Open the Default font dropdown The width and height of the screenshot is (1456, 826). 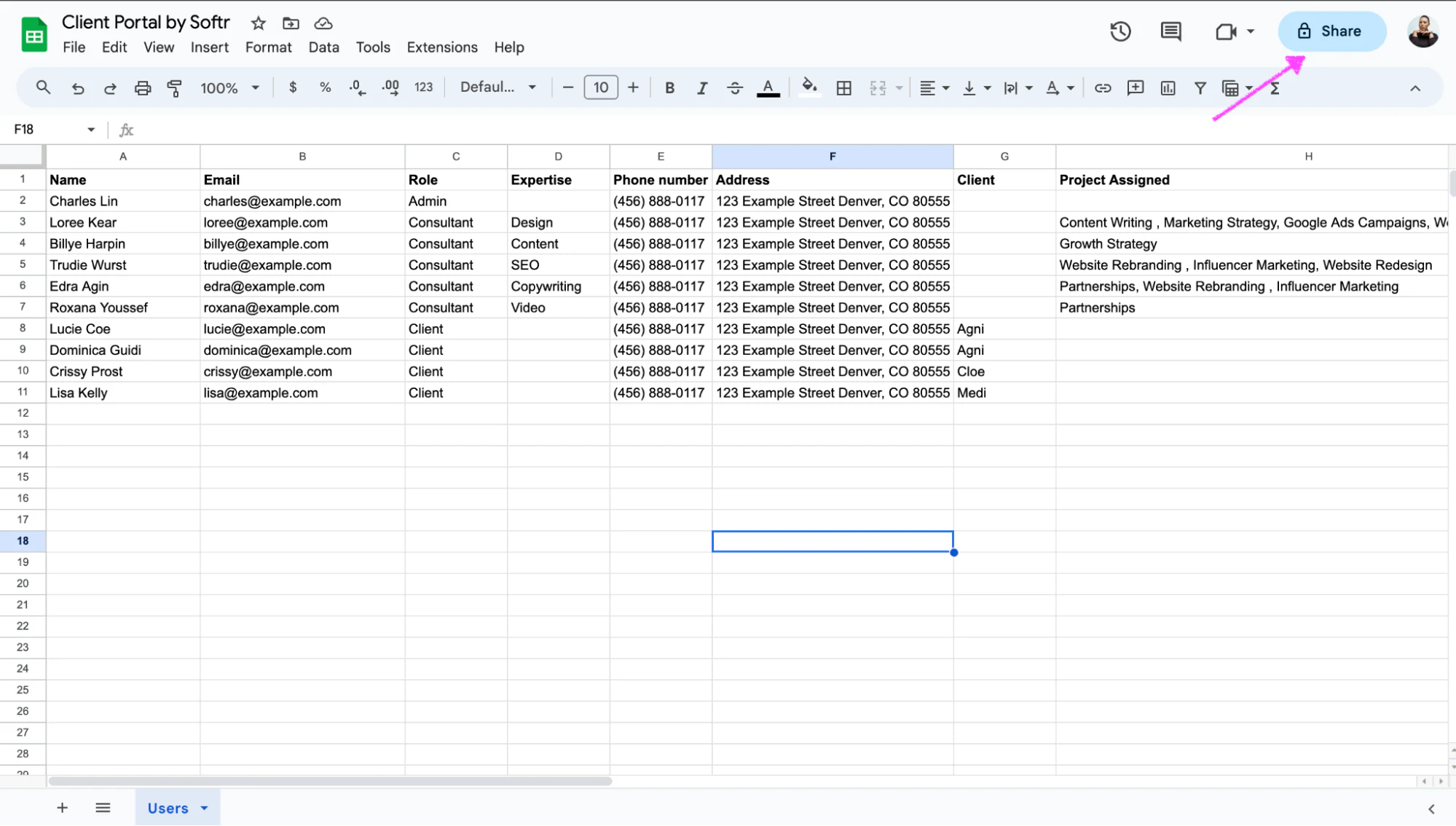coord(499,87)
